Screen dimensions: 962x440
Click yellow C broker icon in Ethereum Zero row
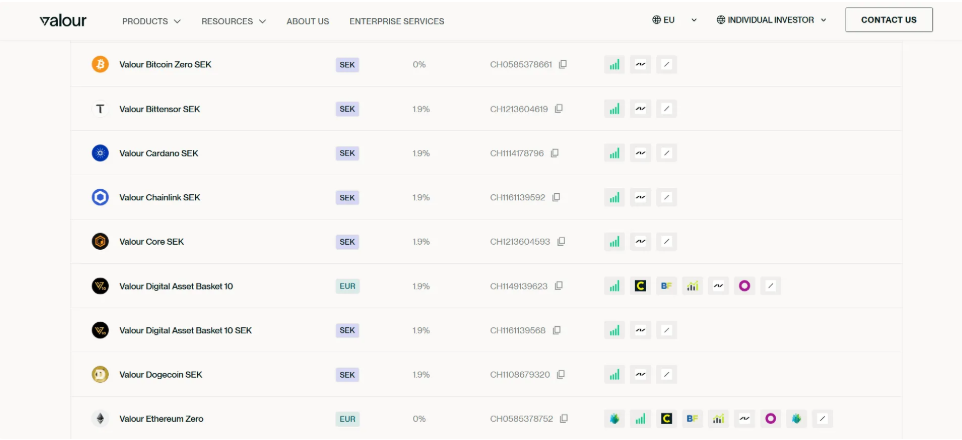666,419
